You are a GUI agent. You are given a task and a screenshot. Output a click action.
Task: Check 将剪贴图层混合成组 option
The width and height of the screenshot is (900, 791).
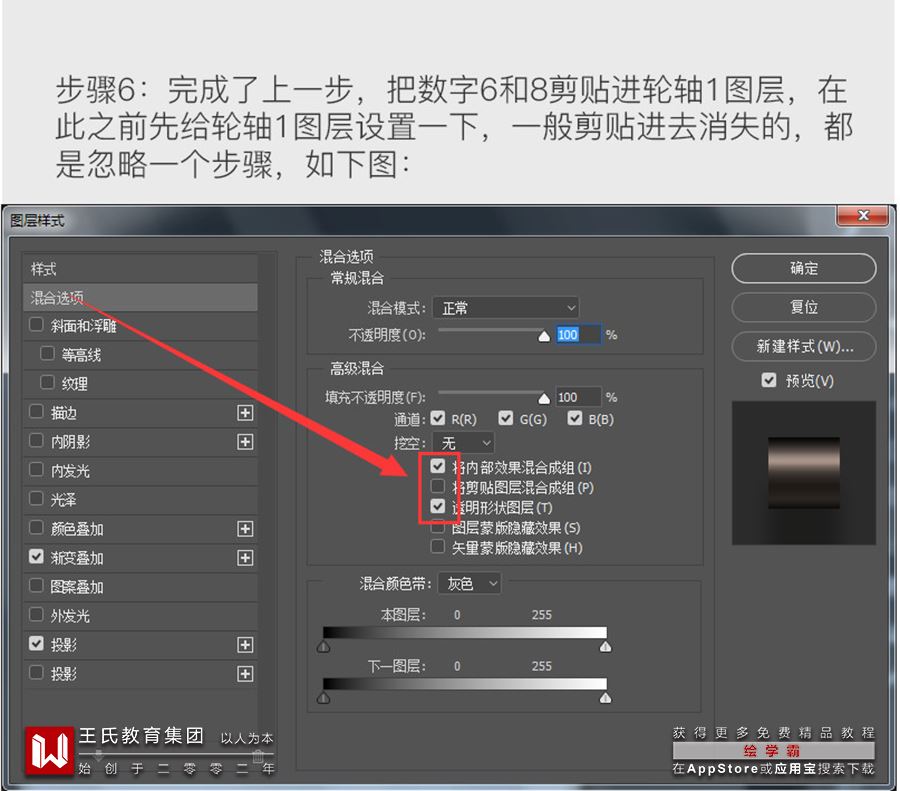[x=438, y=486]
